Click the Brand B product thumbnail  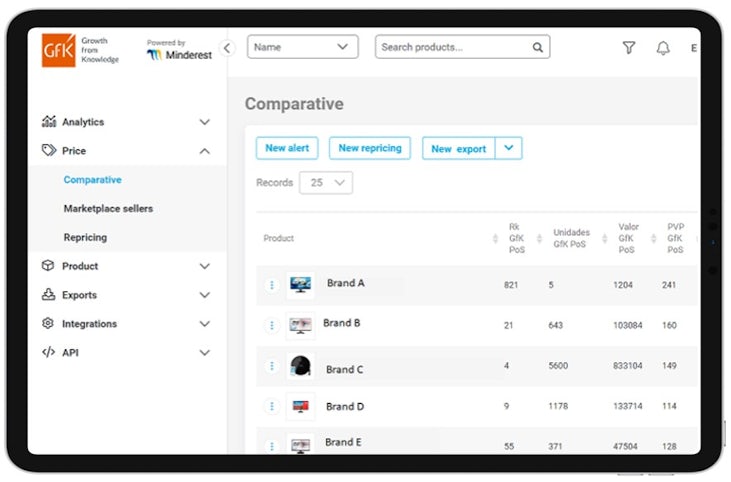point(300,325)
